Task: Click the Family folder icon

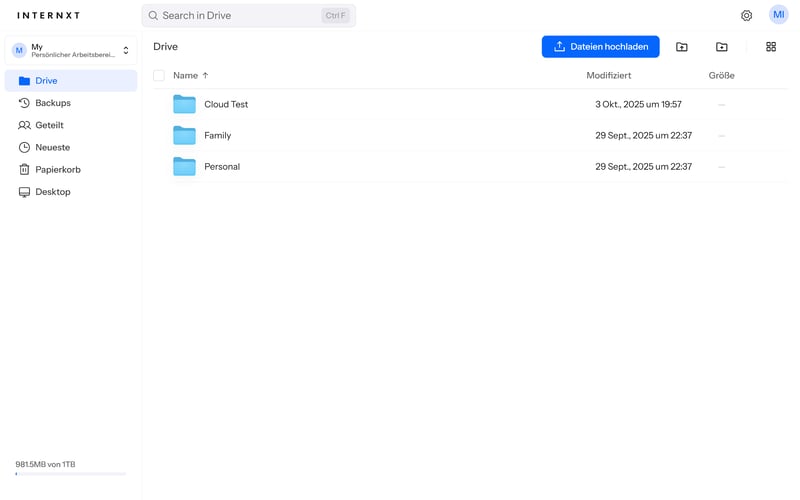Action: (184, 135)
